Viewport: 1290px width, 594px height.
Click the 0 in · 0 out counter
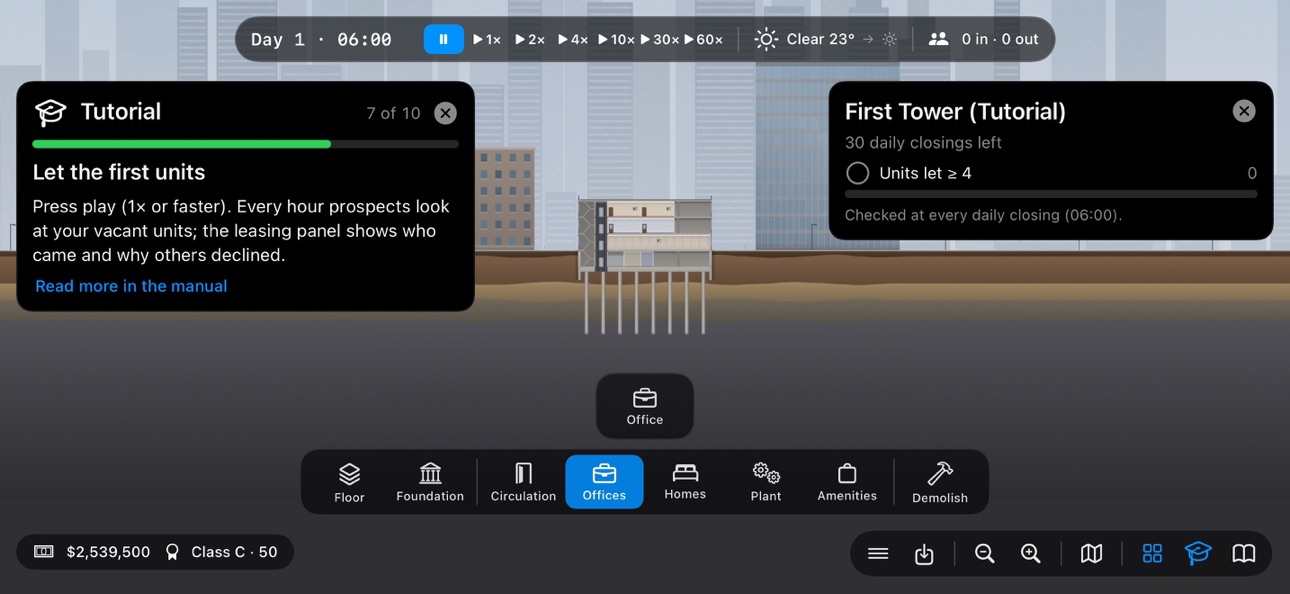1000,40
